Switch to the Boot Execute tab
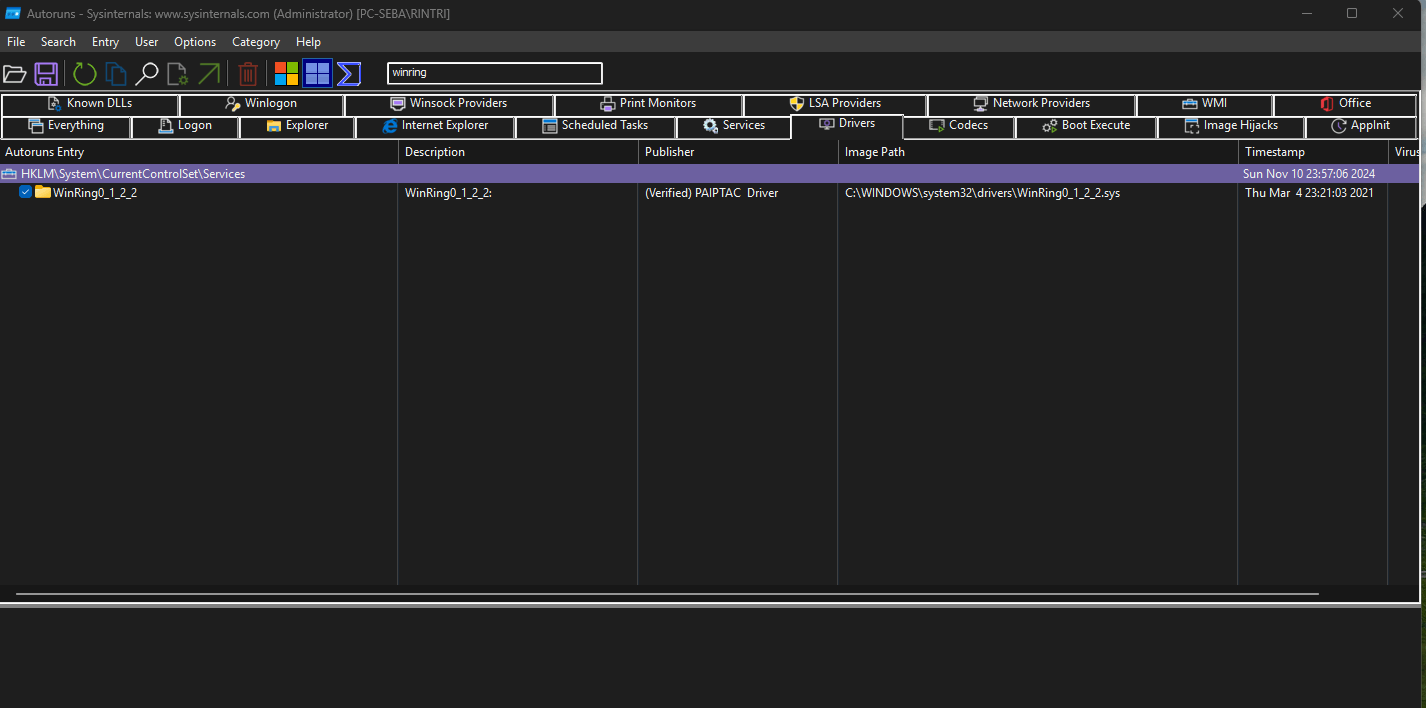 pyautogui.click(x=1086, y=126)
